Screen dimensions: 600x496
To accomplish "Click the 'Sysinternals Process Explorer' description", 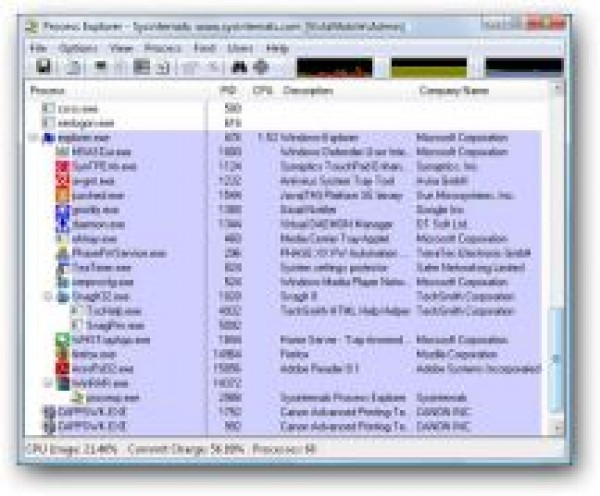I will pos(343,398).
